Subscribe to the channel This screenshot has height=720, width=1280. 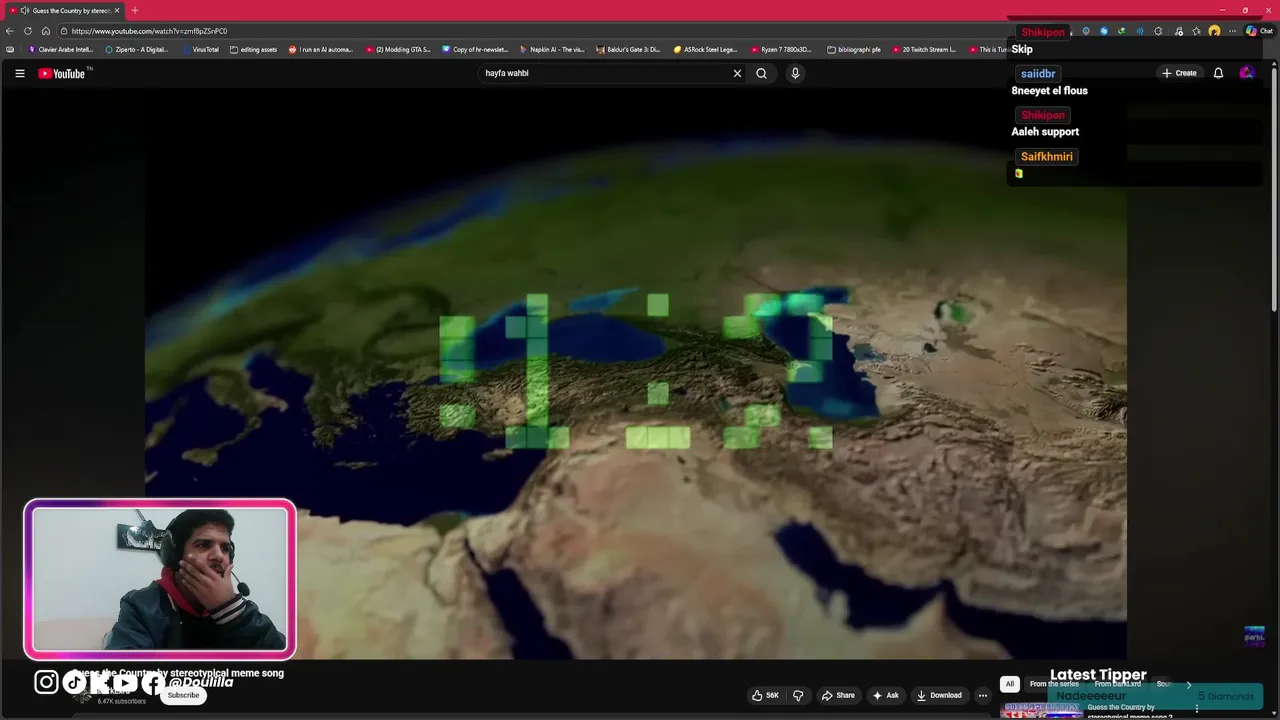183,695
